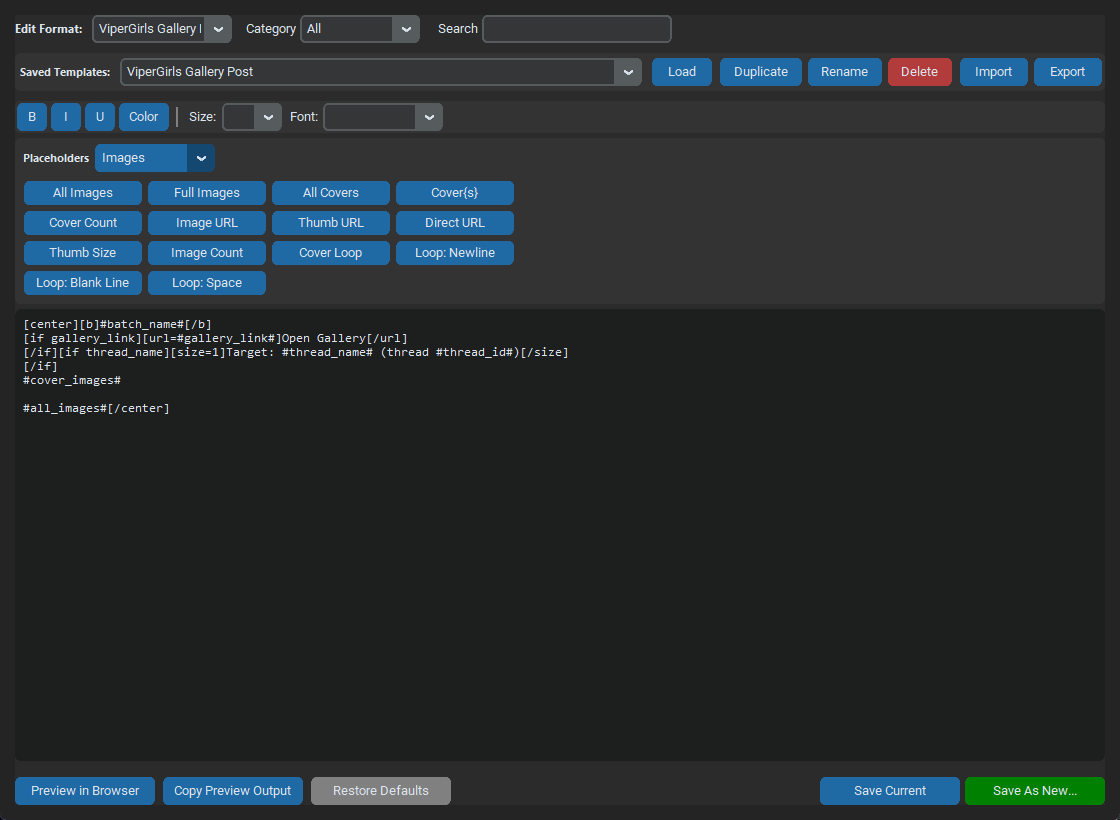Image resolution: width=1120 pixels, height=820 pixels.
Task: Insert the Cover Loop placeholder
Action: pyautogui.click(x=331, y=253)
